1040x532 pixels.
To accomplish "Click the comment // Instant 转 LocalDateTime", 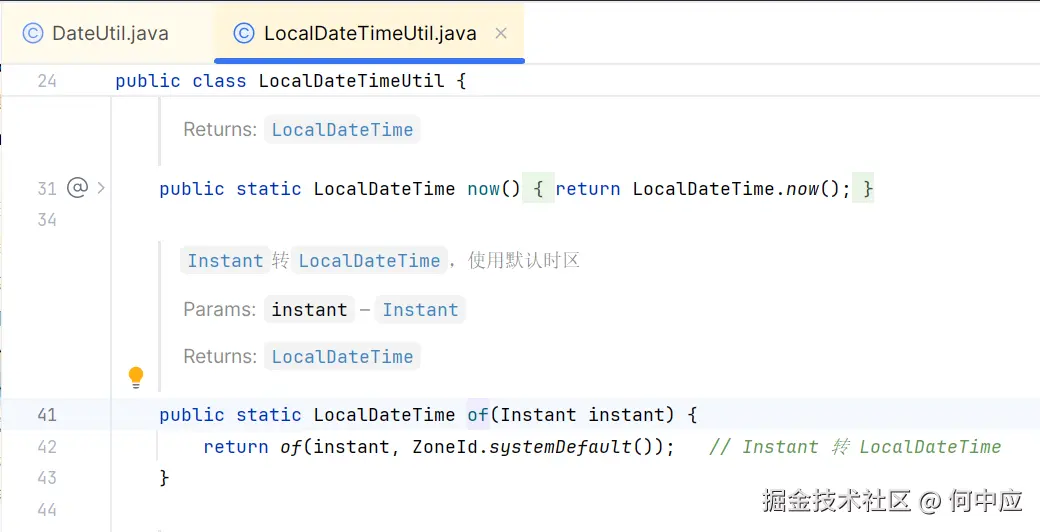I will (855, 447).
